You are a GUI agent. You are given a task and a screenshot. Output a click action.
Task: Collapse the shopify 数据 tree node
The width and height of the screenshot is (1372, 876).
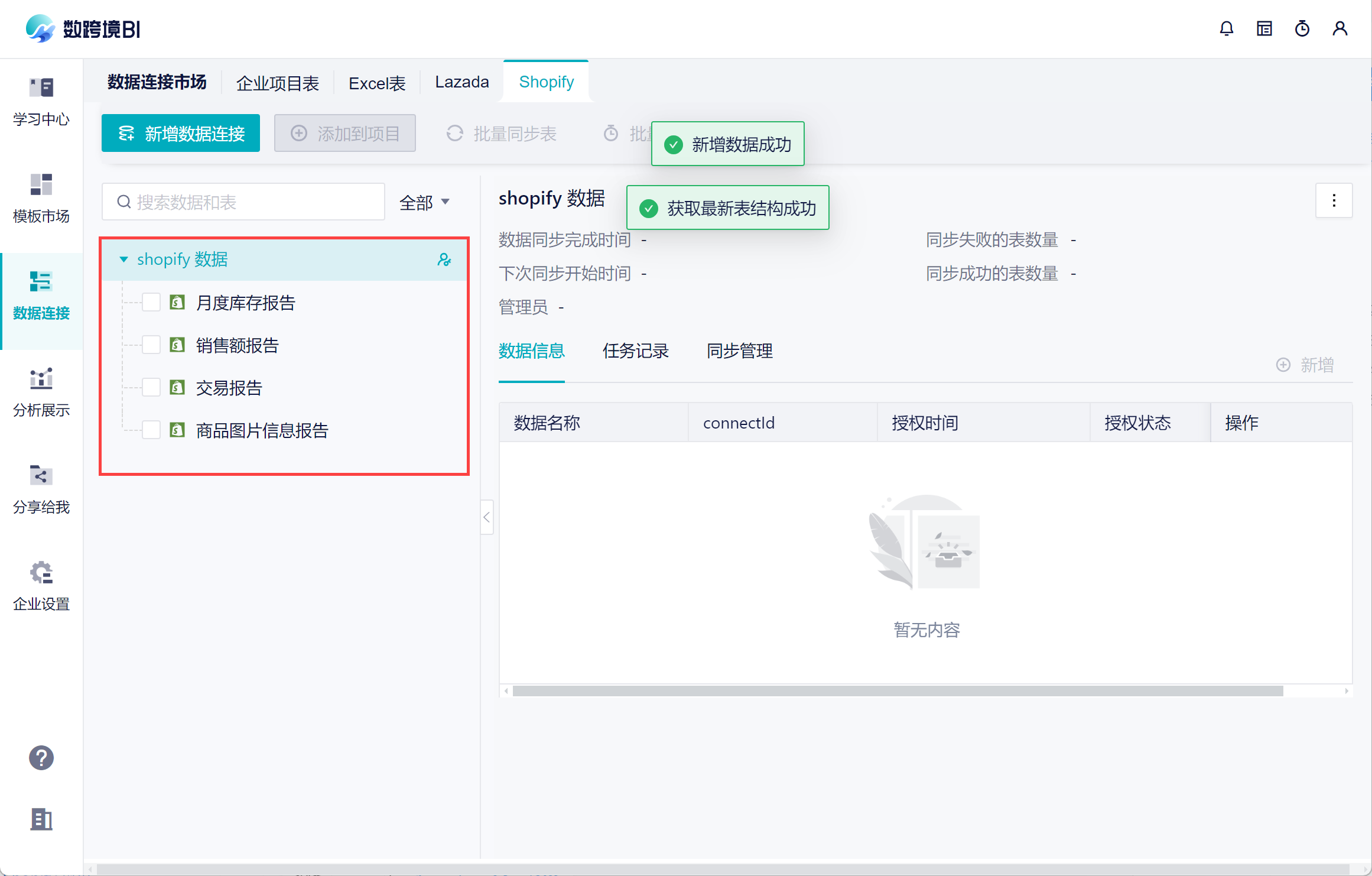[x=123, y=259]
